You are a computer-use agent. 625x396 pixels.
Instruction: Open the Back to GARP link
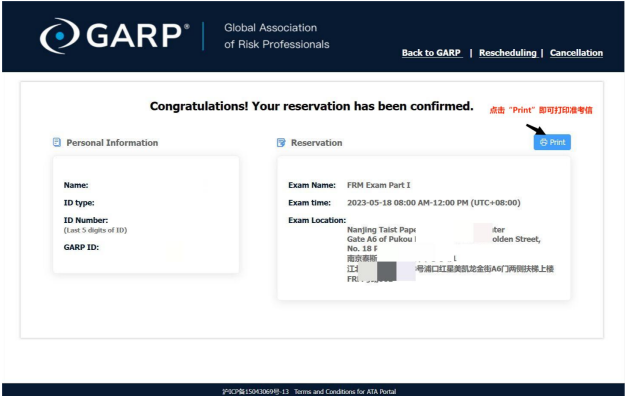[x=432, y=53]
